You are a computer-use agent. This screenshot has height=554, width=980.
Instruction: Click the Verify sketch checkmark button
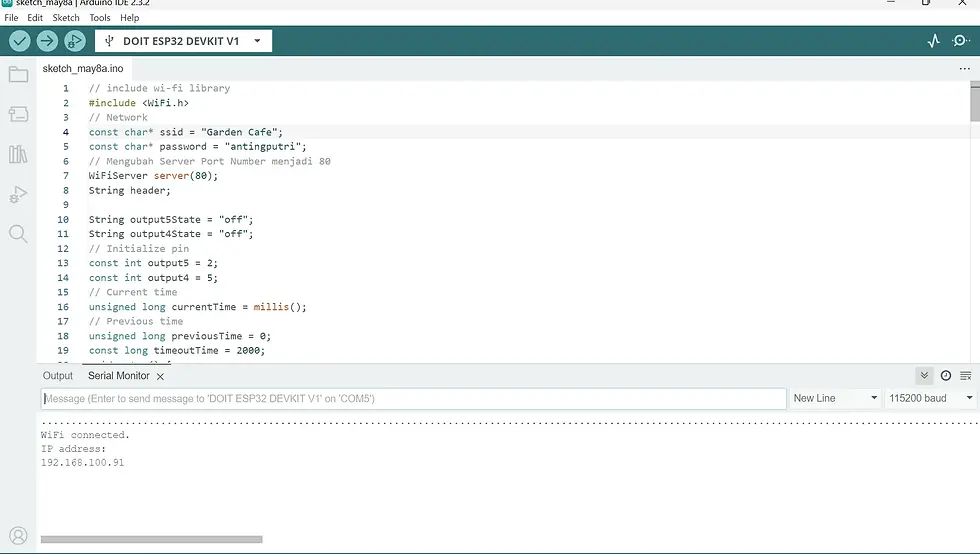[19, 41]
